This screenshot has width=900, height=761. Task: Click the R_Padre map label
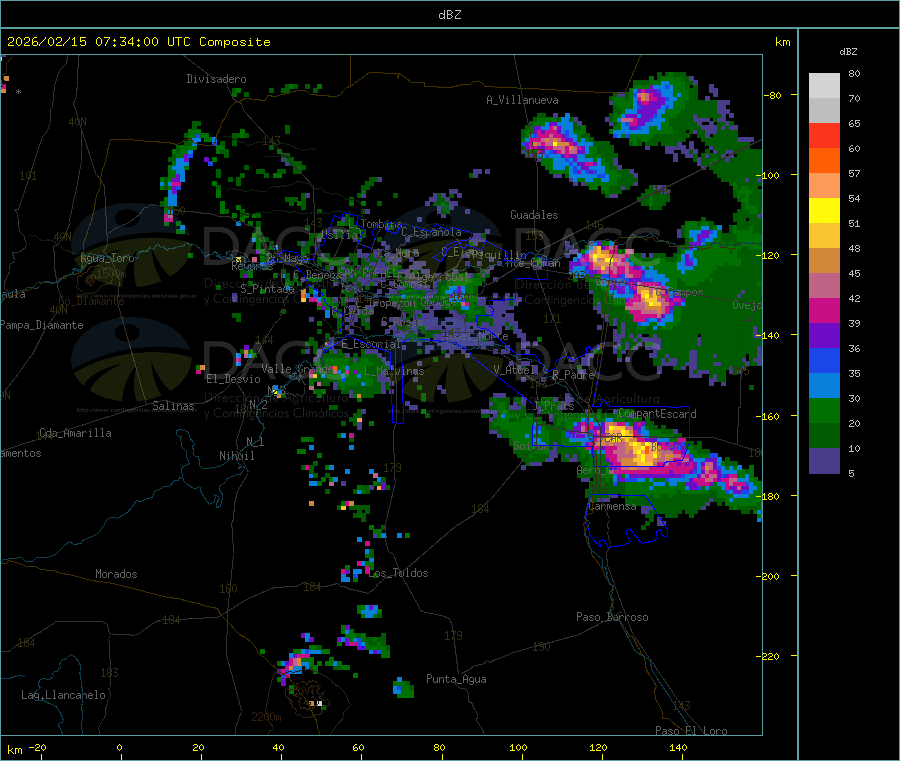573,375
